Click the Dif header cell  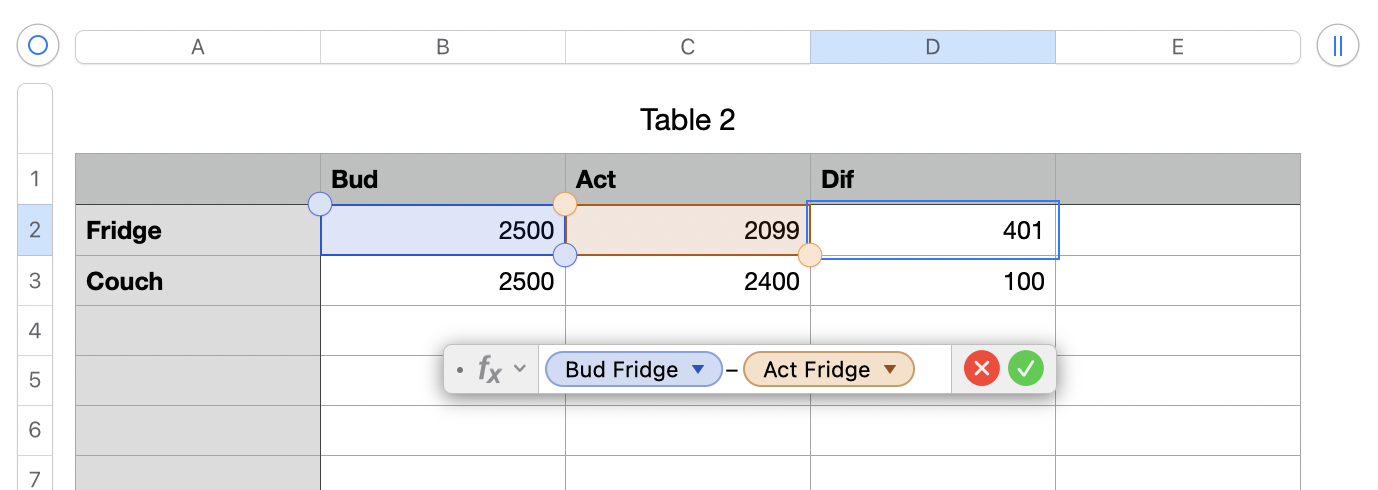click(x=932, y=179)
